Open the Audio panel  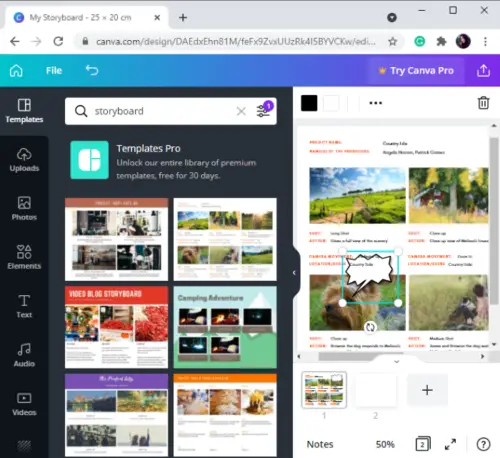pyautogui.click(x=24, y=355)
